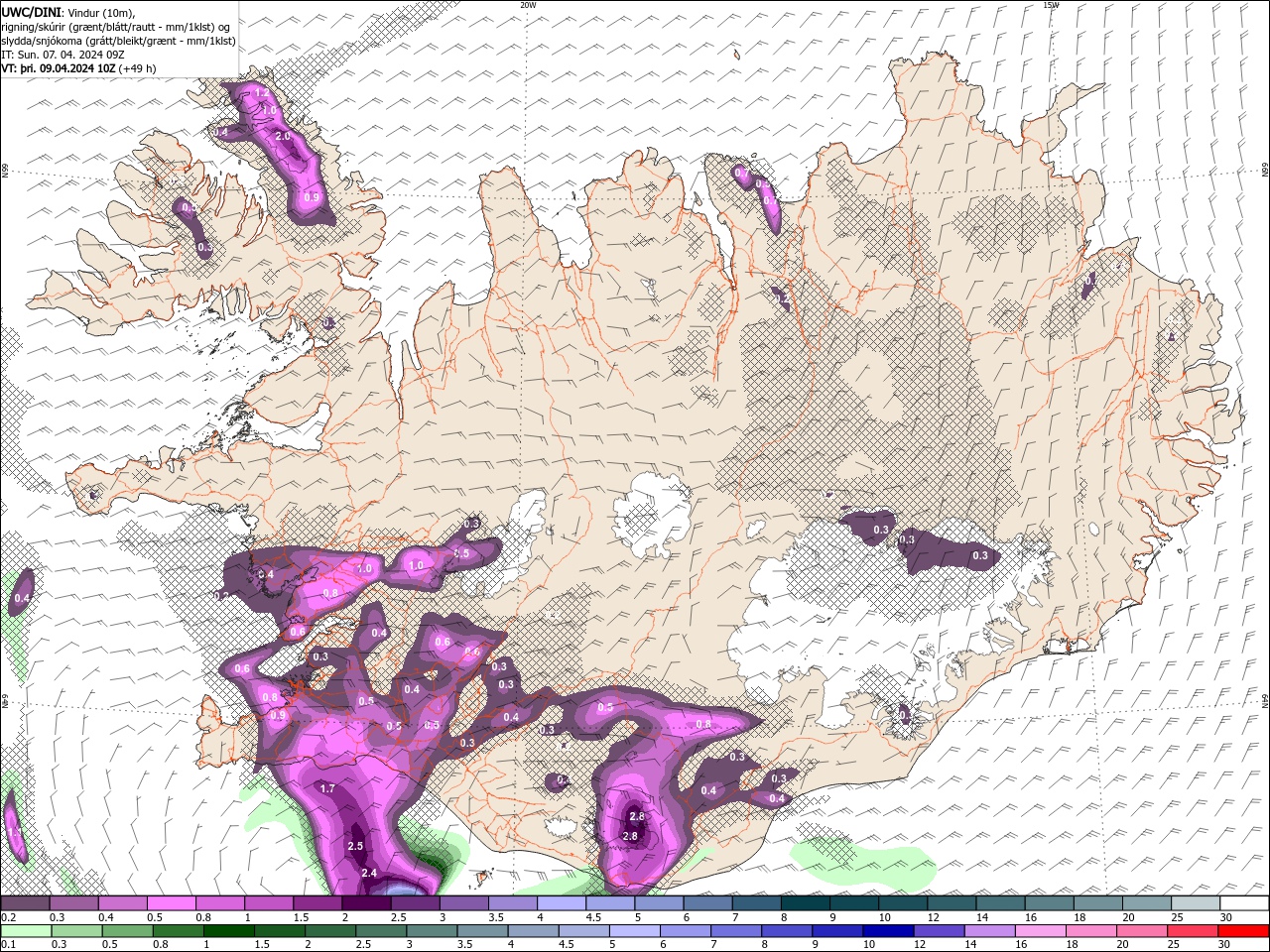
Task: Click the bright pink 0.5–0.8 swatch in top legend row
Action: (x=171, y=902)
